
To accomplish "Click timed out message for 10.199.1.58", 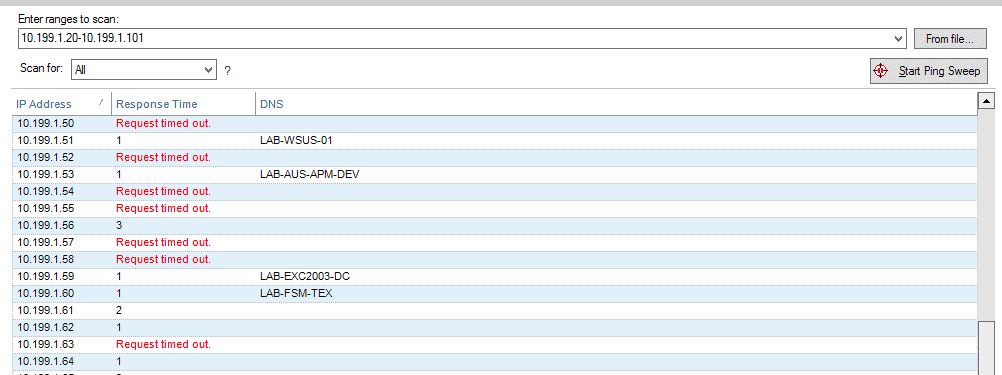I will 163,259.
